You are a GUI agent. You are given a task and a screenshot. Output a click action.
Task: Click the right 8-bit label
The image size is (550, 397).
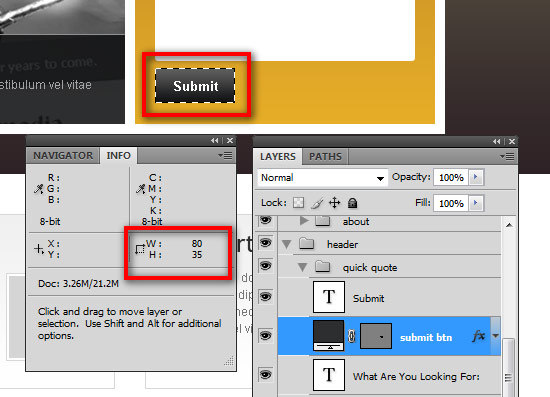(152, 222)
